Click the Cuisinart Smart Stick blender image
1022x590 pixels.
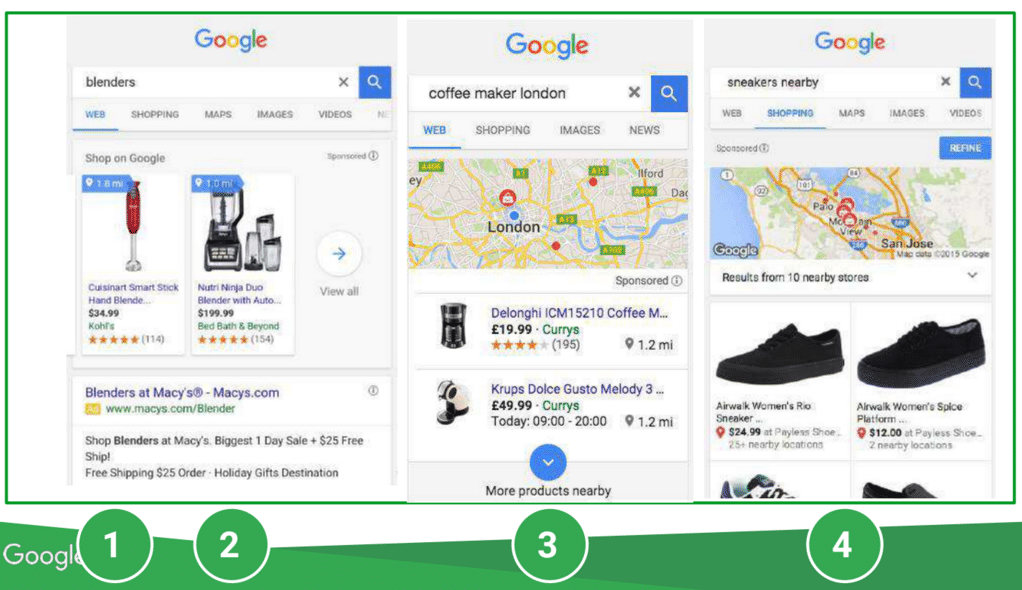click(x=133, y=226)
